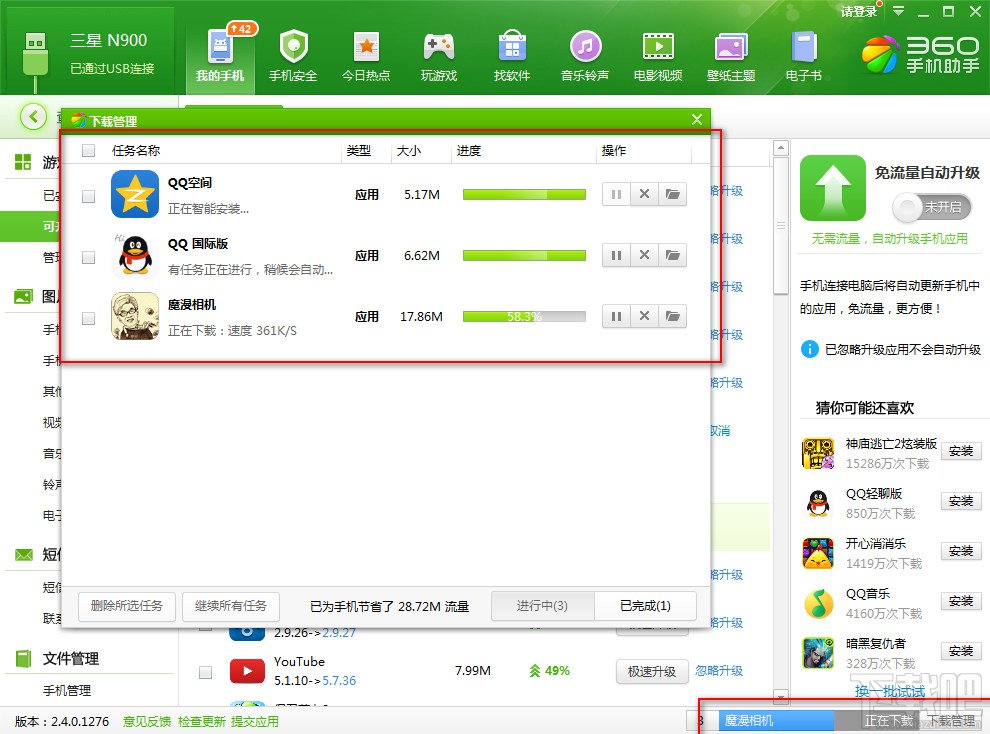Viewport: 990px width, 734px height.
Task: Install QQ音乐
Action: (961, 601)
